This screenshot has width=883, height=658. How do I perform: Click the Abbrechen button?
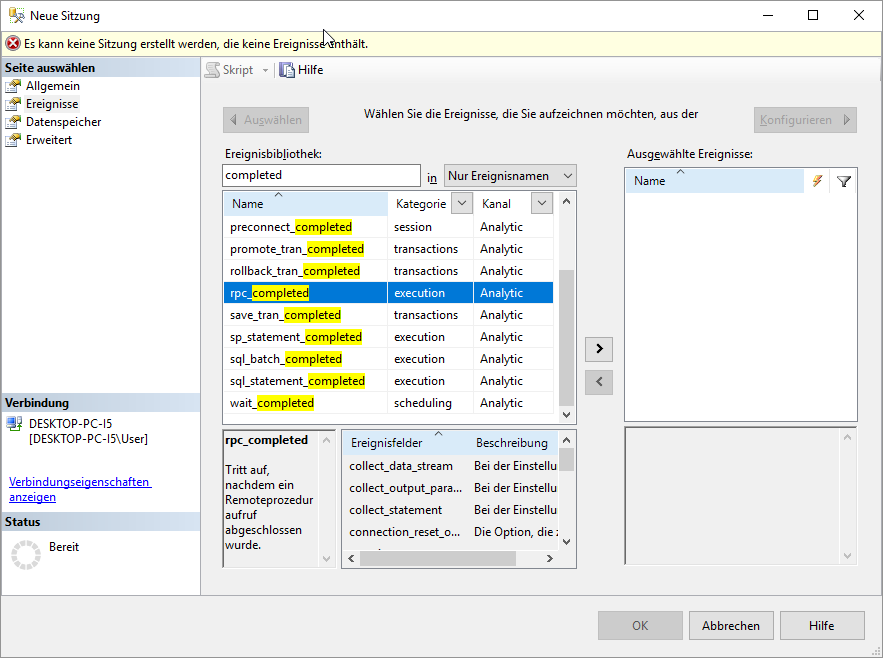click(730, 626)
